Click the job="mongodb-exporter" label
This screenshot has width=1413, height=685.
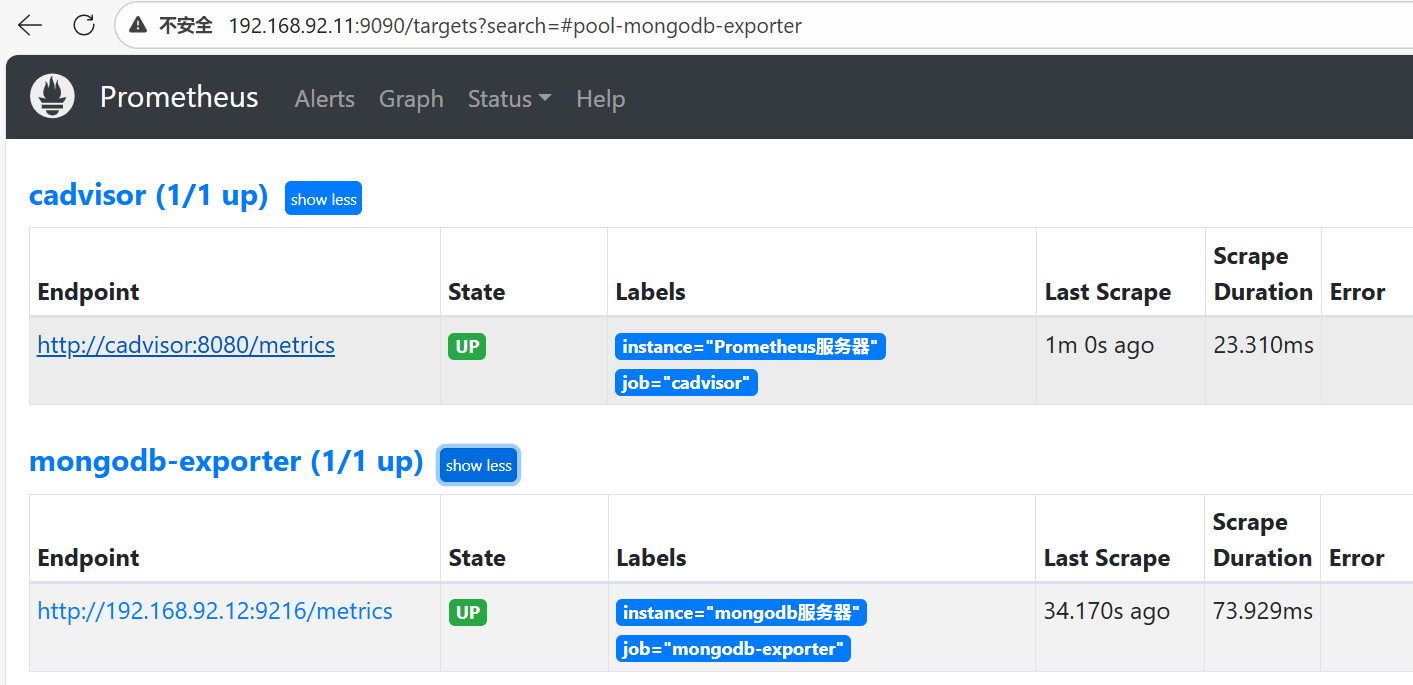point(733,649)
